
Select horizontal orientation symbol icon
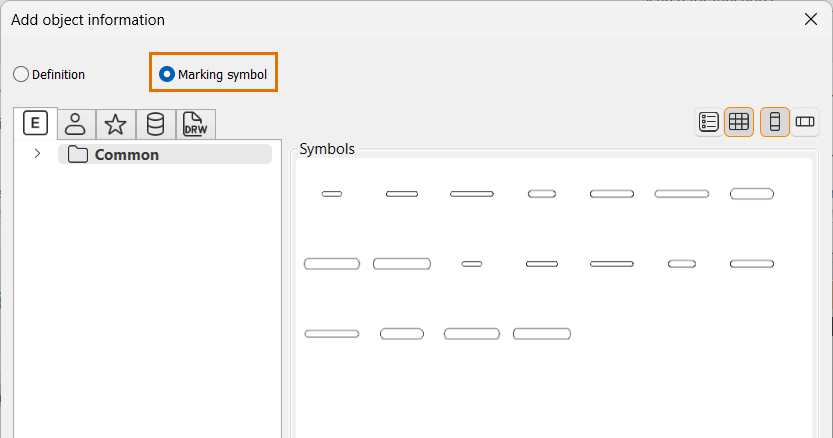(805, 122)
